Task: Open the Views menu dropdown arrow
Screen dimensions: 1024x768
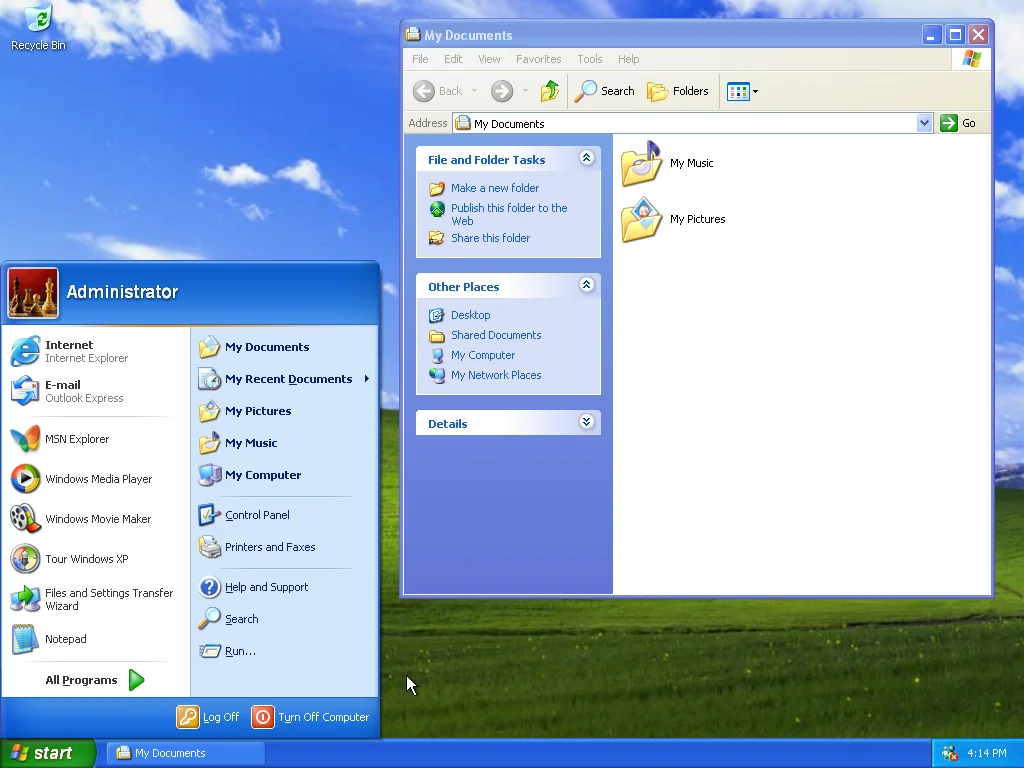Action: pyautogui.click(x=755, y=91)
